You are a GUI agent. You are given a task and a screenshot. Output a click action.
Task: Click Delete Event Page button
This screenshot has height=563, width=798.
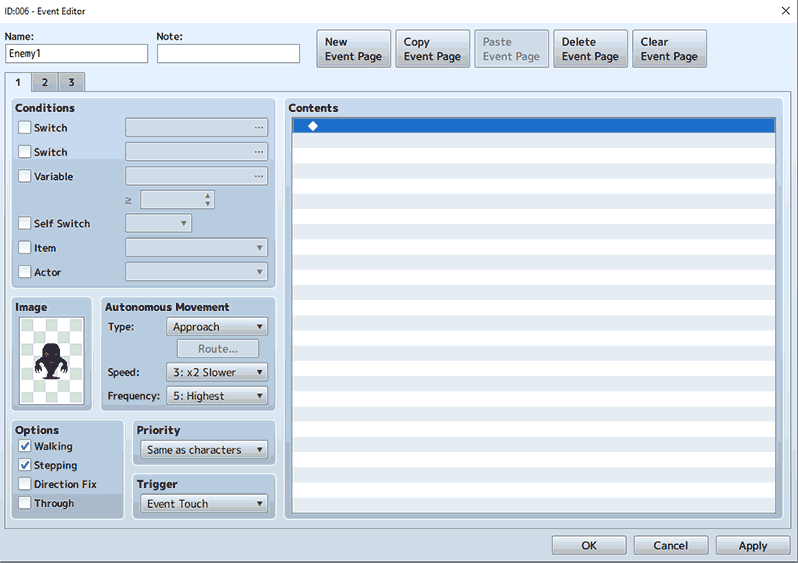[x=590, y=49]
